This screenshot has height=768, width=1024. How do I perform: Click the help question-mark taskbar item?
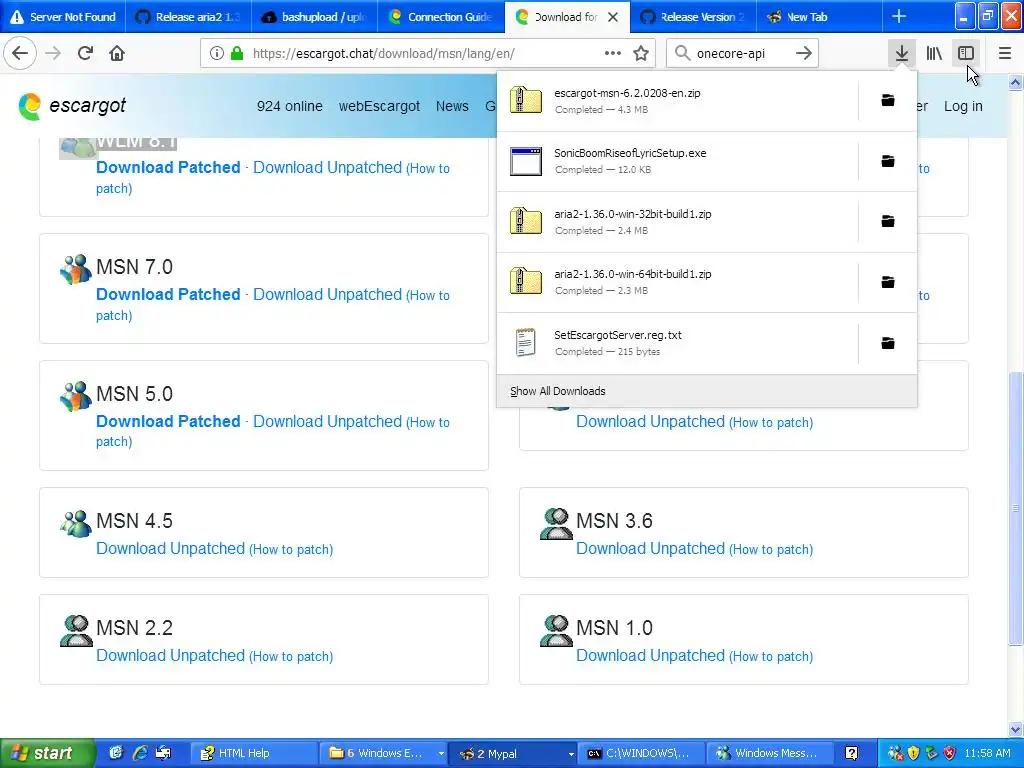[851, 753]
